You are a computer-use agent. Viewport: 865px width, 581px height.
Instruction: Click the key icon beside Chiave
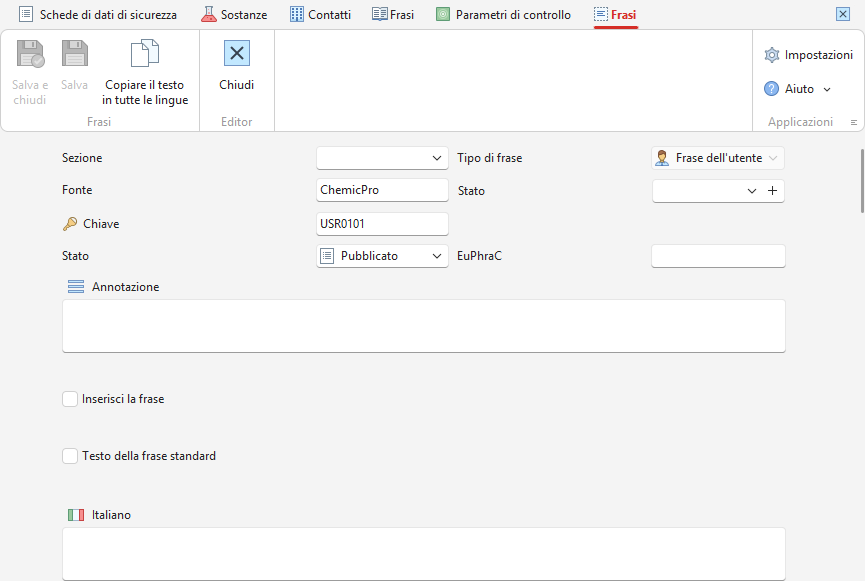[x=70, y=223]
